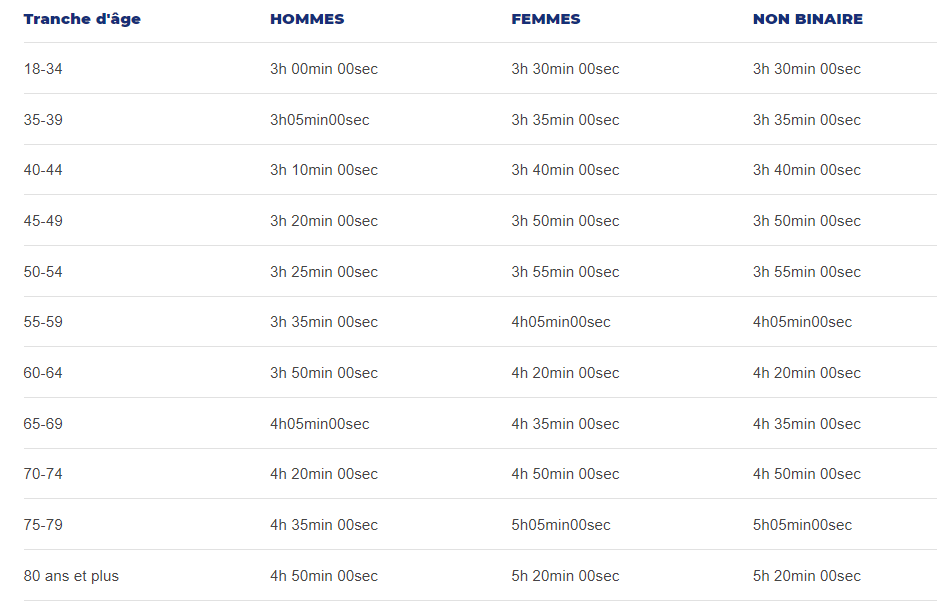Select the men's 45-49 time 3h 20min 00sec
The width and height of the screenshot is (937, 608).
click(324, 221)
